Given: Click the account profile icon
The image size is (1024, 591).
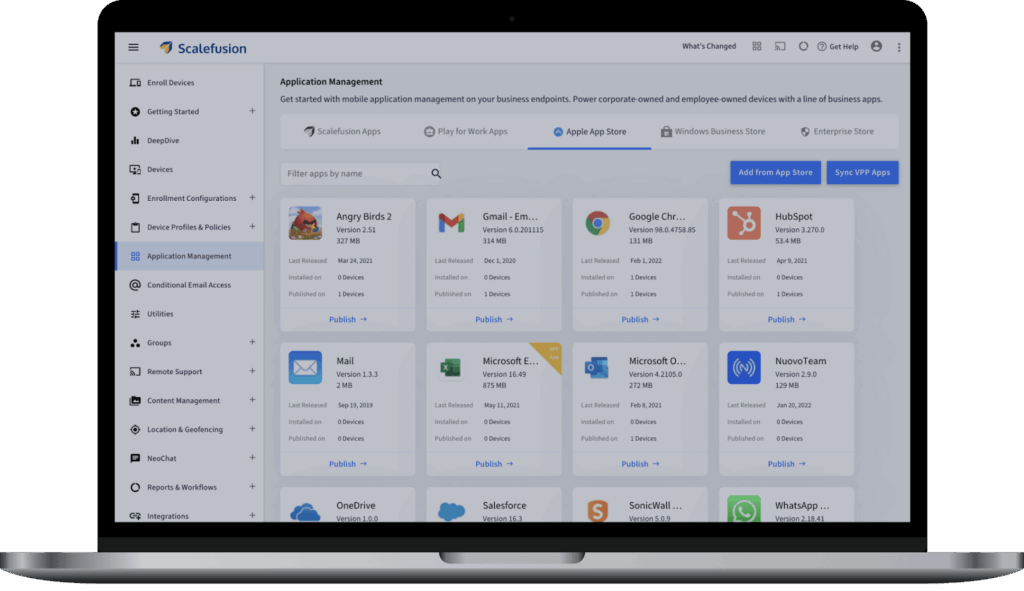Looking at the screenshot, I should pos(877,47).
